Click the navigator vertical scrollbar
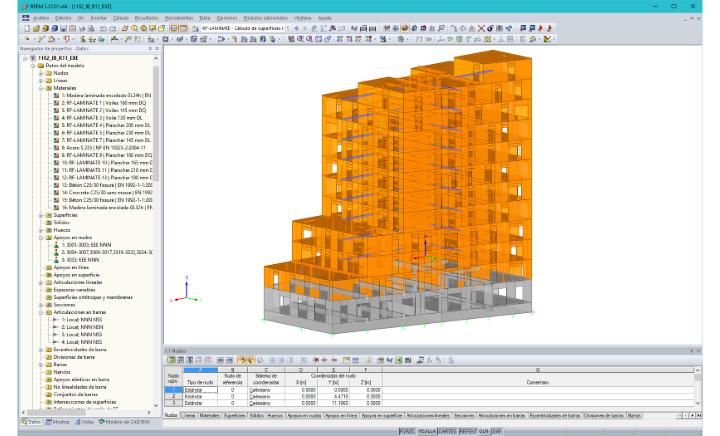The width and height of the screenshot is (720, 436). (x=156, y=124)
